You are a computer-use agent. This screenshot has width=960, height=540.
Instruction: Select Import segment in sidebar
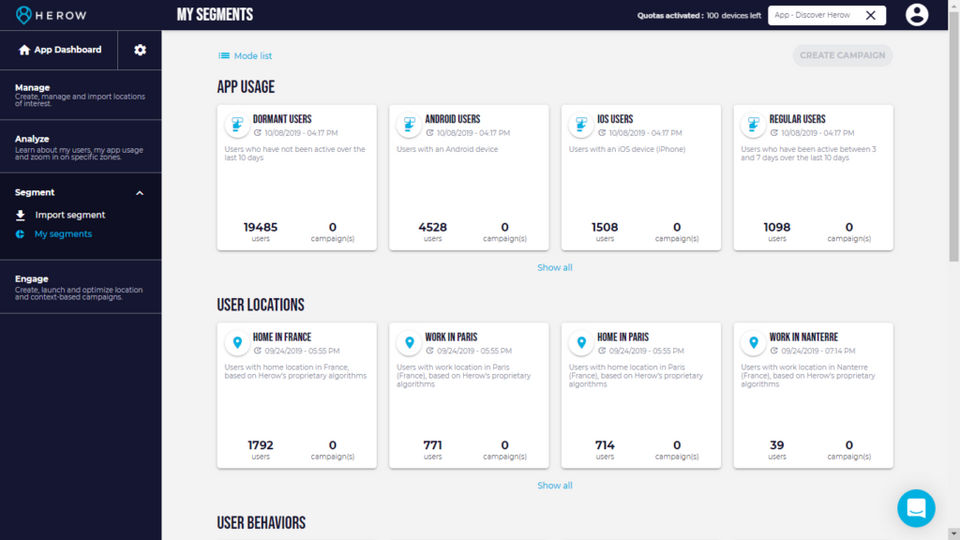coord(70,215)
